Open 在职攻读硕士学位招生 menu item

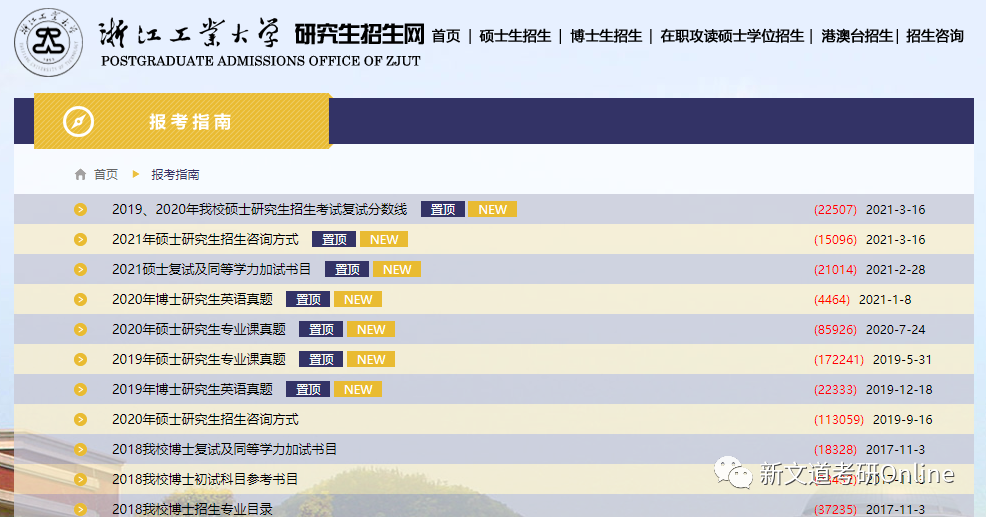click(732, 36)
